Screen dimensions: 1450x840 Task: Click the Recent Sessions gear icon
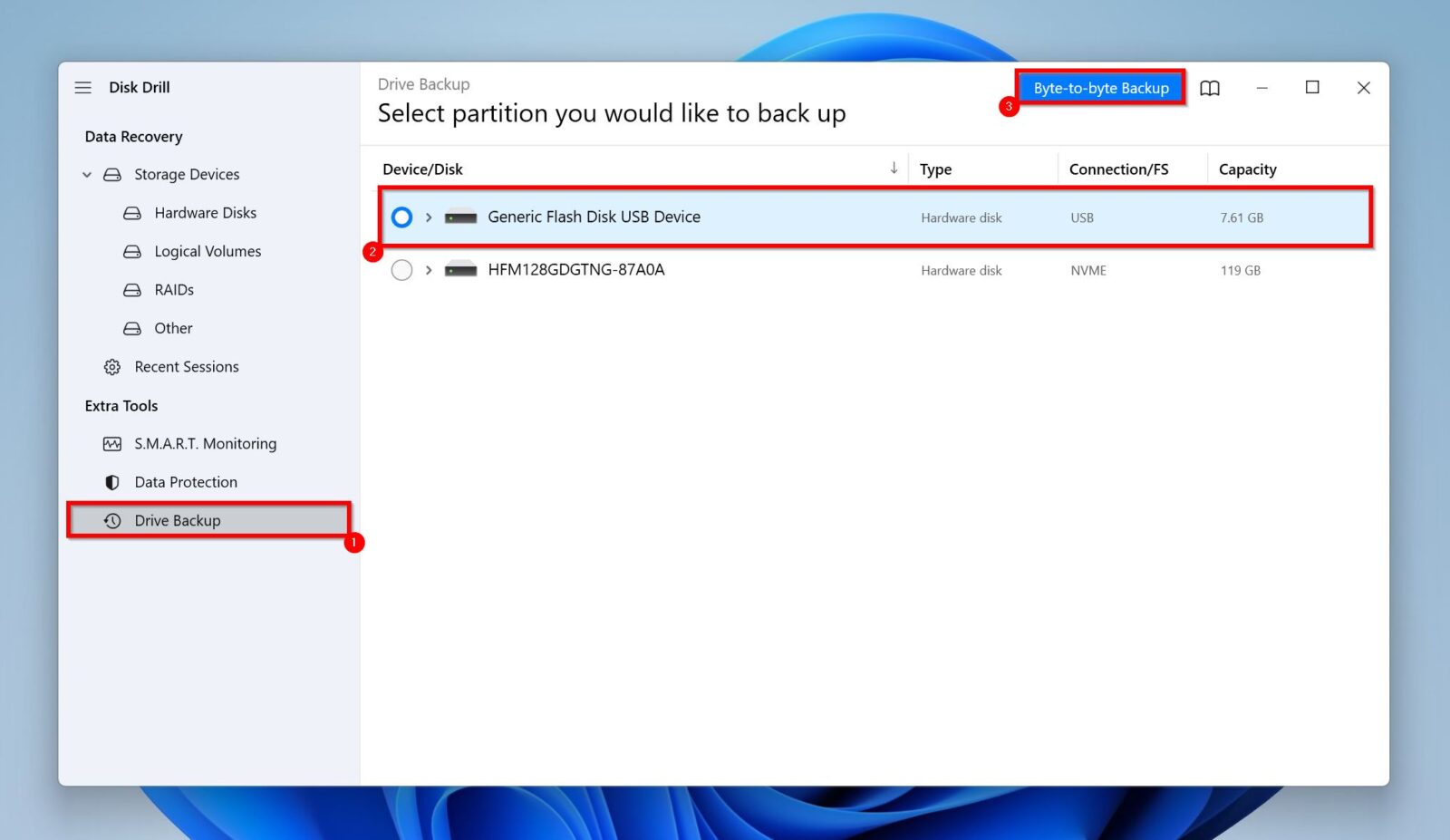tap(111, 366)
